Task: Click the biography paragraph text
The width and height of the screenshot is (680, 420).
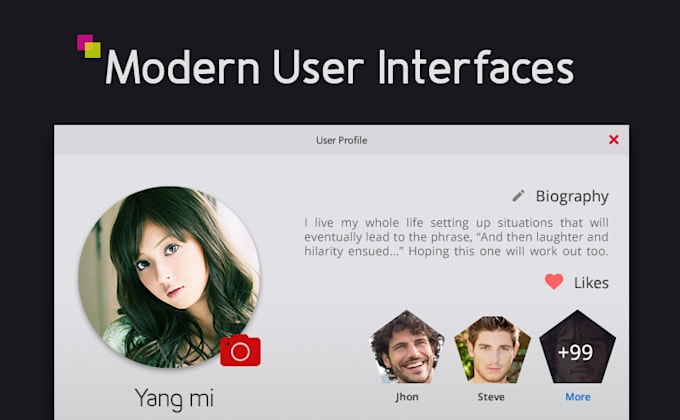Action: (x=456, y=237)
